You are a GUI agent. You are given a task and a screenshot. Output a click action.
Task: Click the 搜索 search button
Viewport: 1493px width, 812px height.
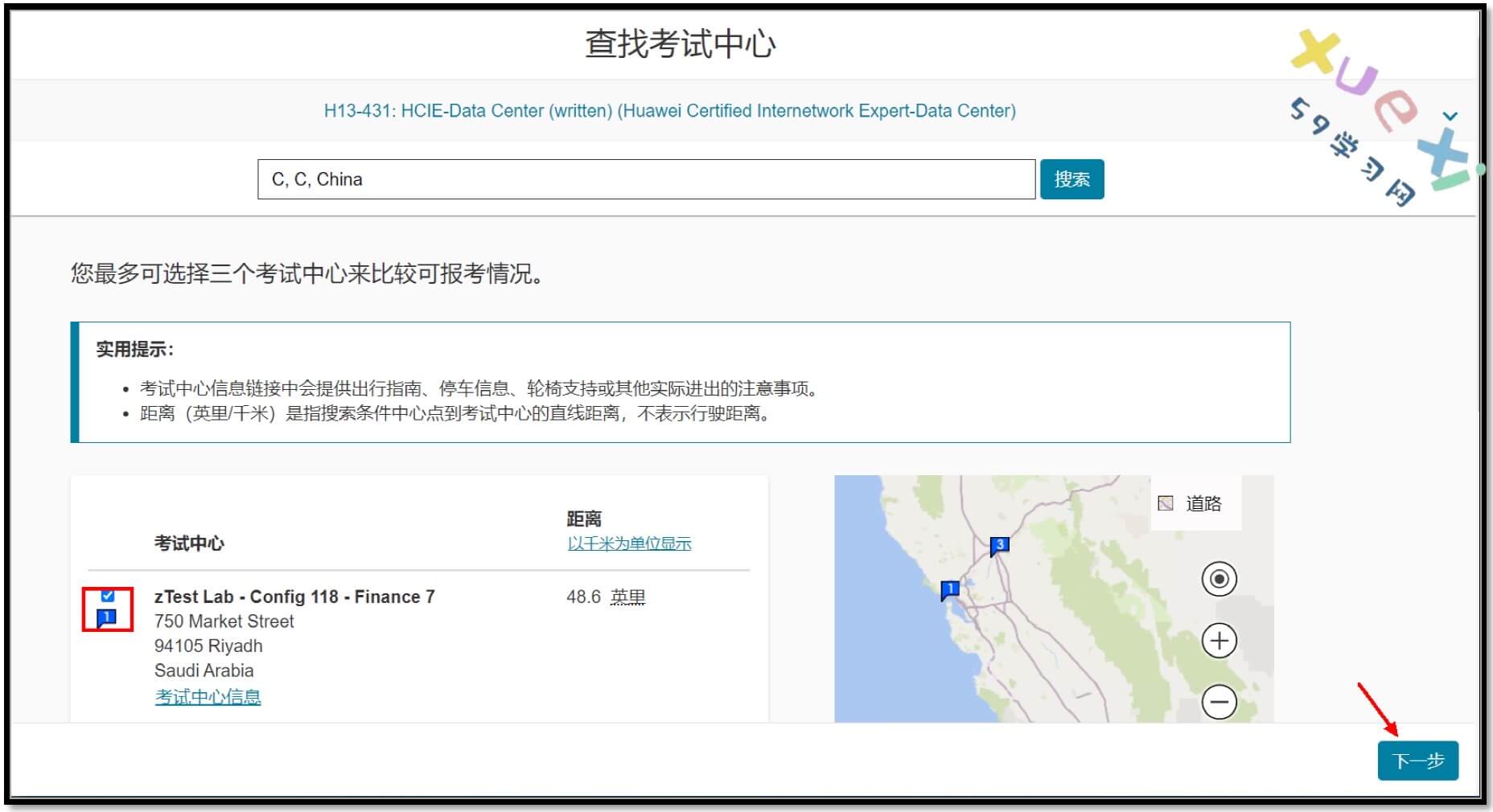1071,179
